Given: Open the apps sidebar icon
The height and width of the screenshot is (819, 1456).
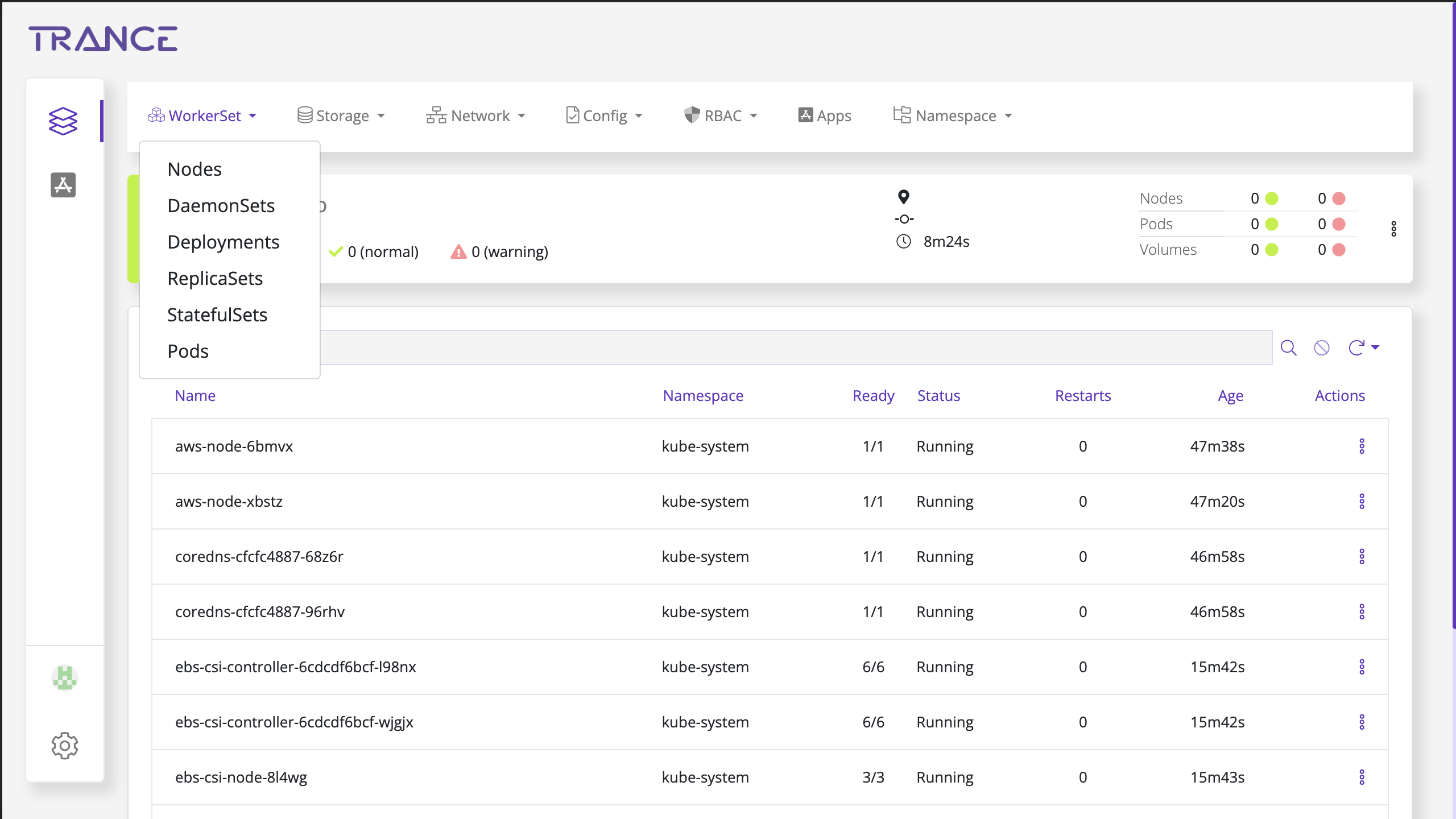Looking at the screenshot, I should (63, 185).
